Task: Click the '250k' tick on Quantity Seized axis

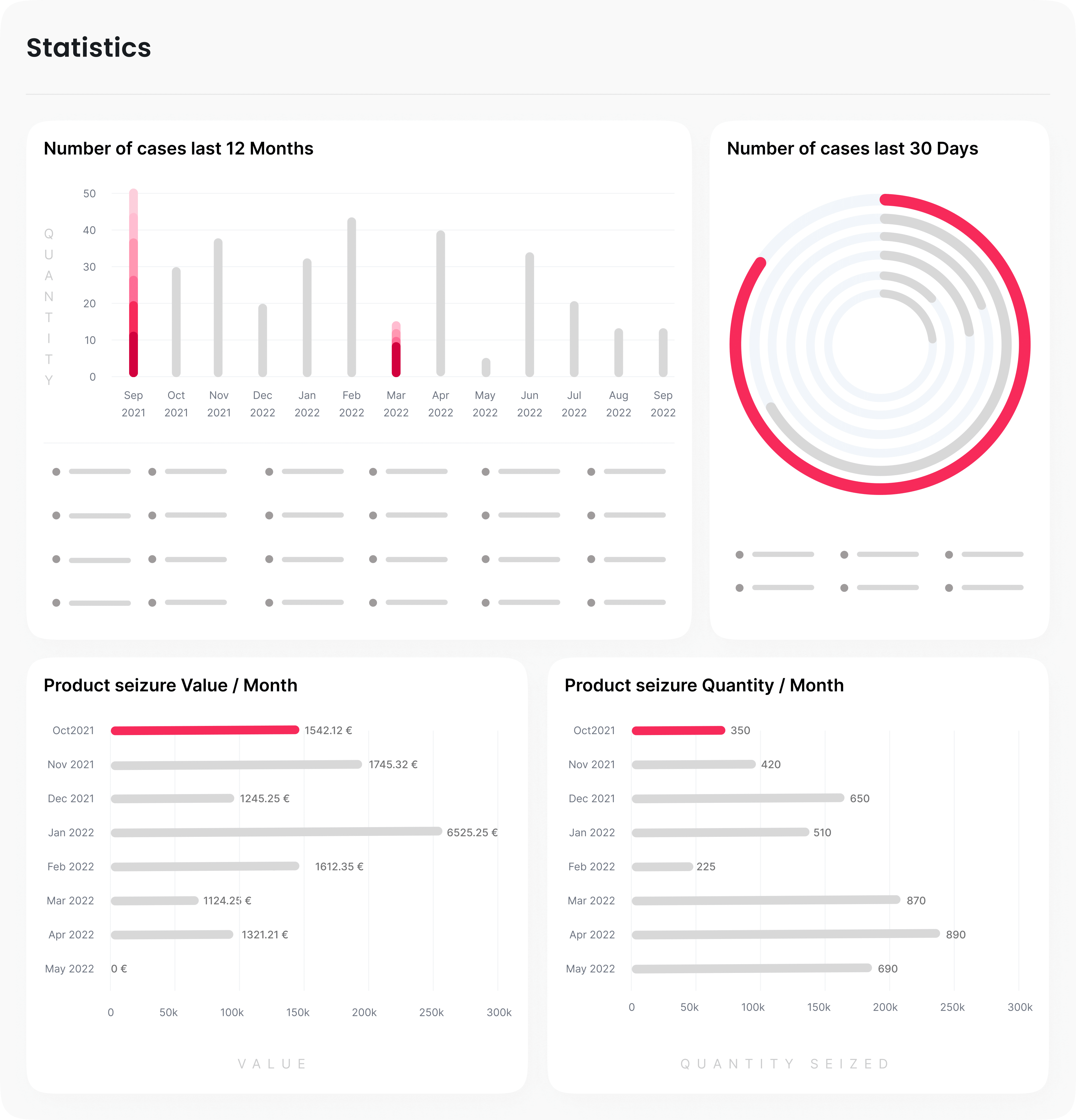Action: (952, 1007)
